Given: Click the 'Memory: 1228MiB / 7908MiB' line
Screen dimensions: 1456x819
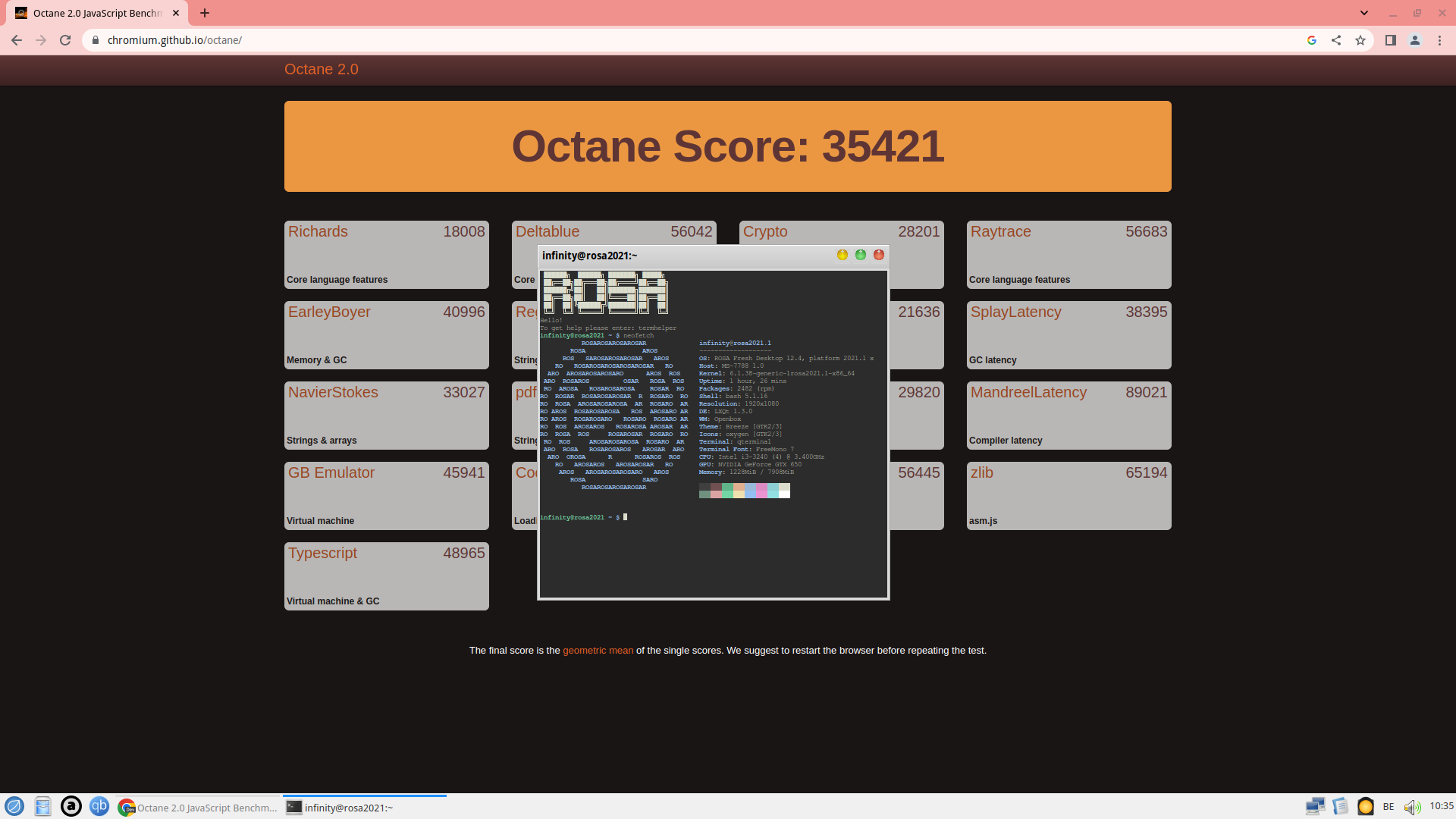Looking at the screenshot, I should tap(746, 472).
